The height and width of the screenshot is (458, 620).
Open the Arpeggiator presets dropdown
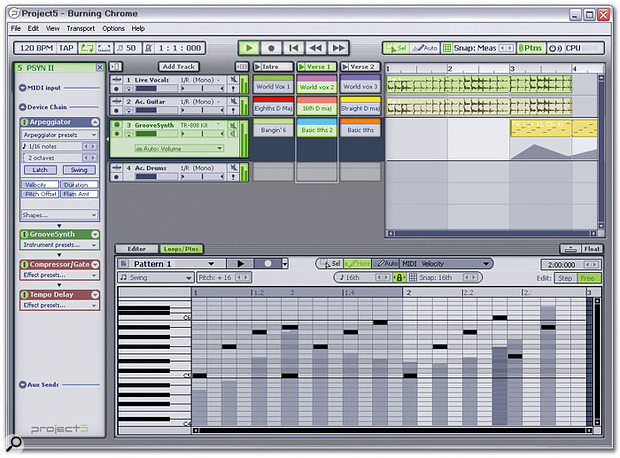click(x=59, y=135)
